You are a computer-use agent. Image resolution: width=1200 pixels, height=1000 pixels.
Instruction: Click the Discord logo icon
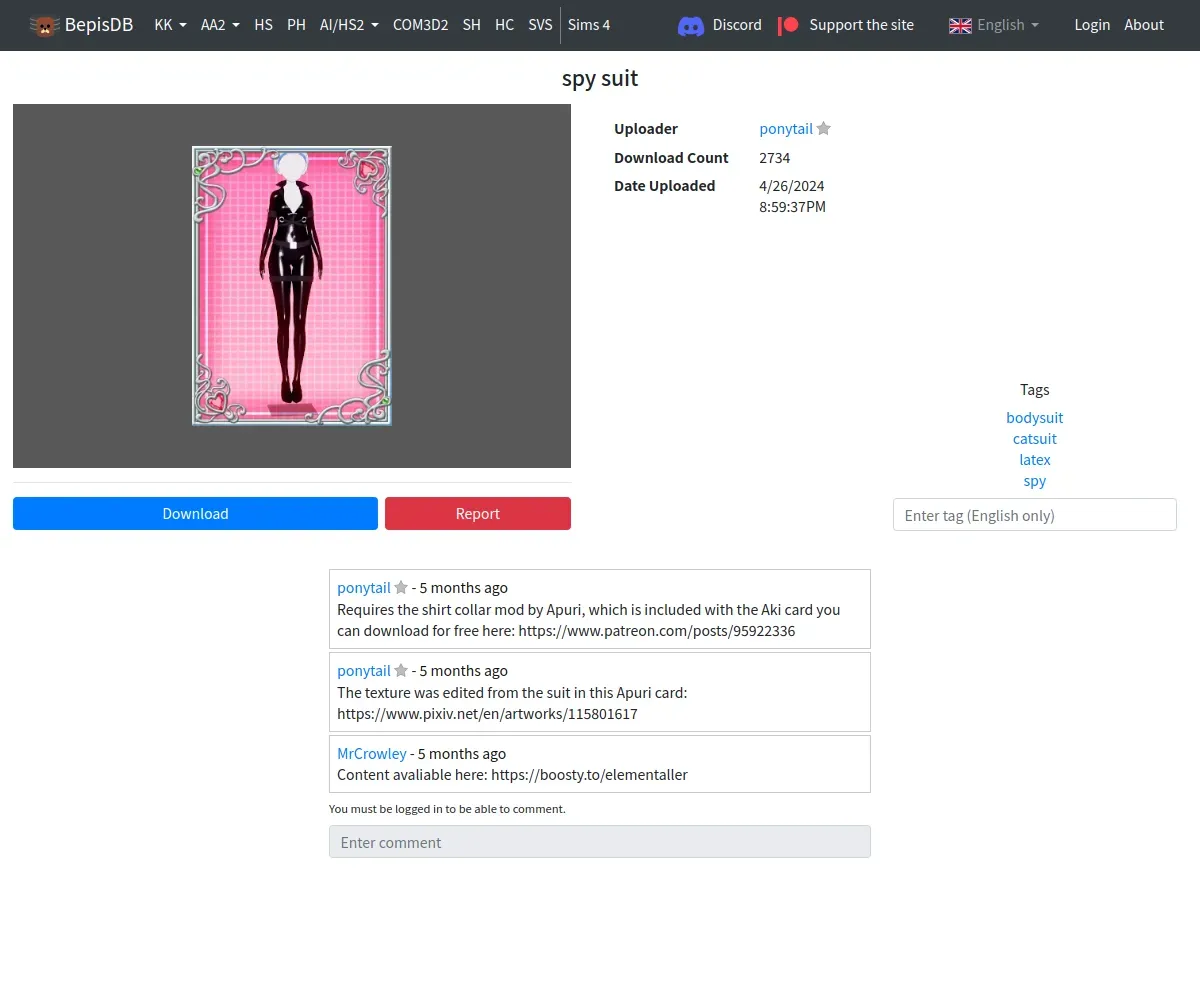coord(691,25)
